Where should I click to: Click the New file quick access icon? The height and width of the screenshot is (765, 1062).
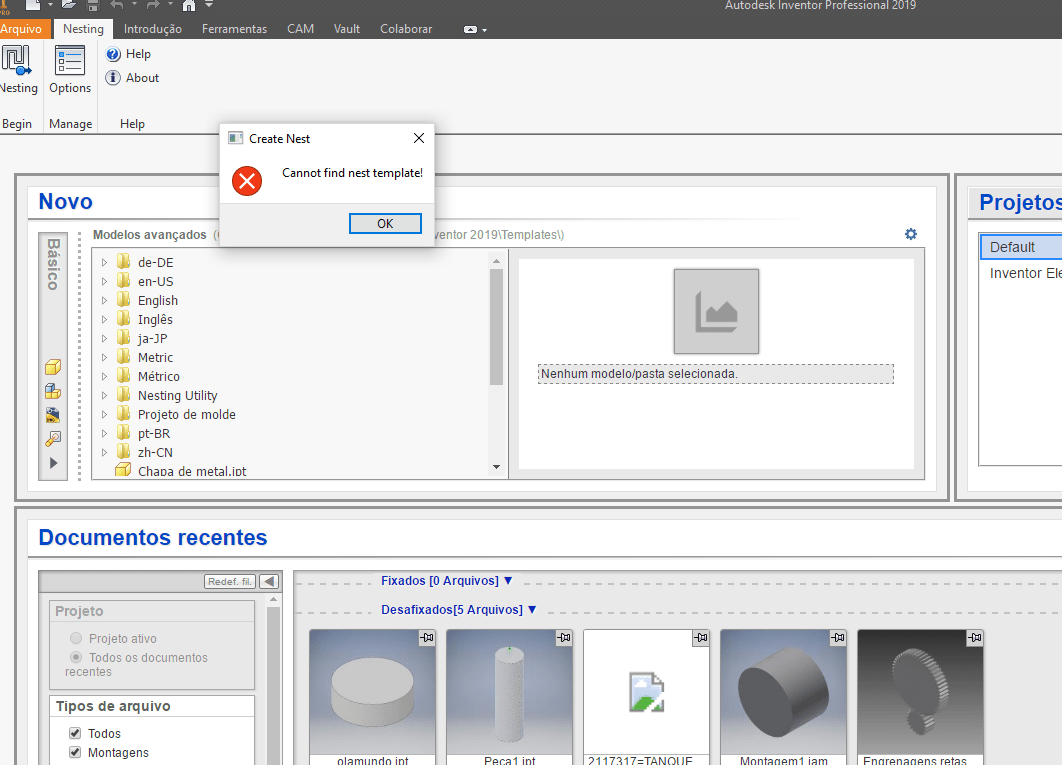point(33,5)
